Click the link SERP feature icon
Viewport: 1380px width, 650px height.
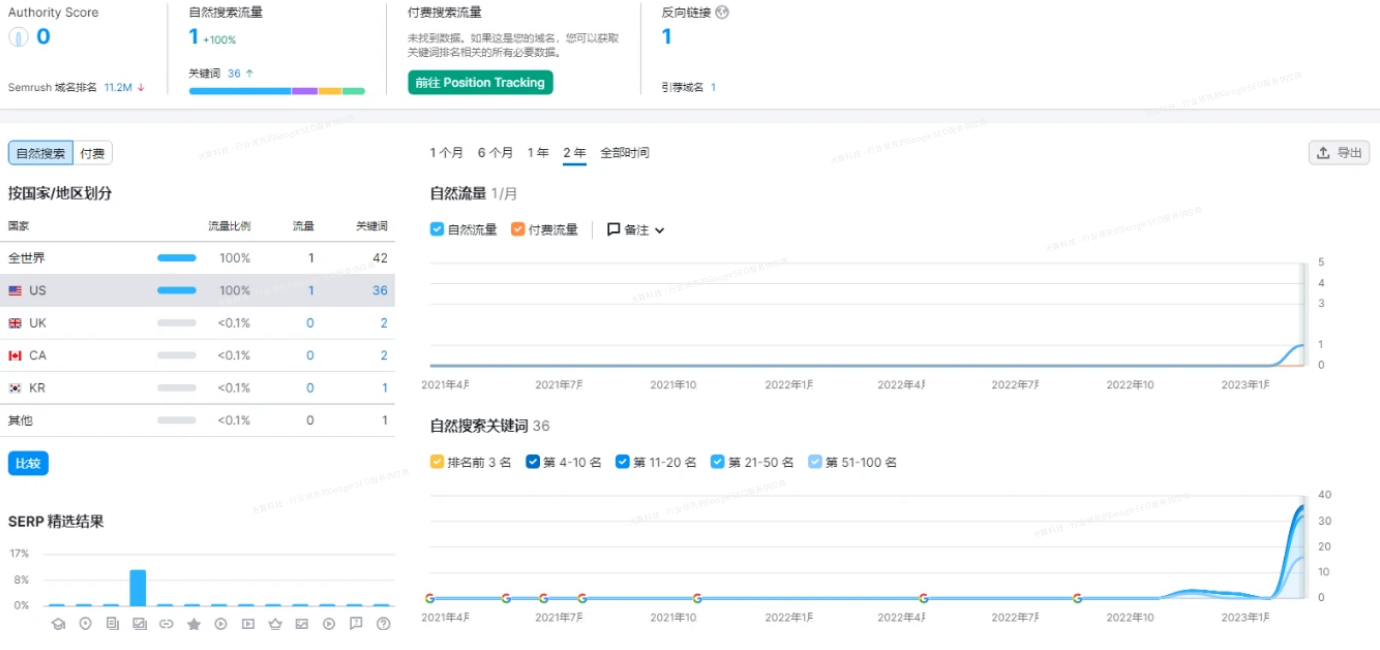[167, 625]
